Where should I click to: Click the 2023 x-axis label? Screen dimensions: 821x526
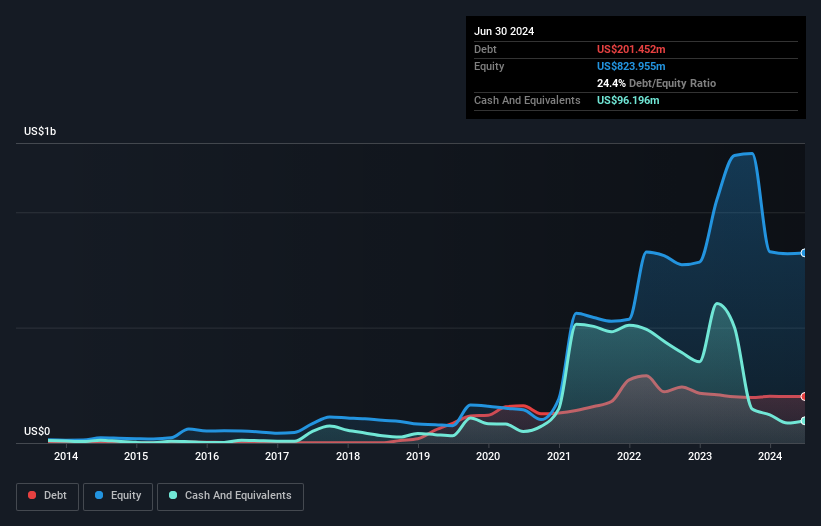click(x=700, y=456)
